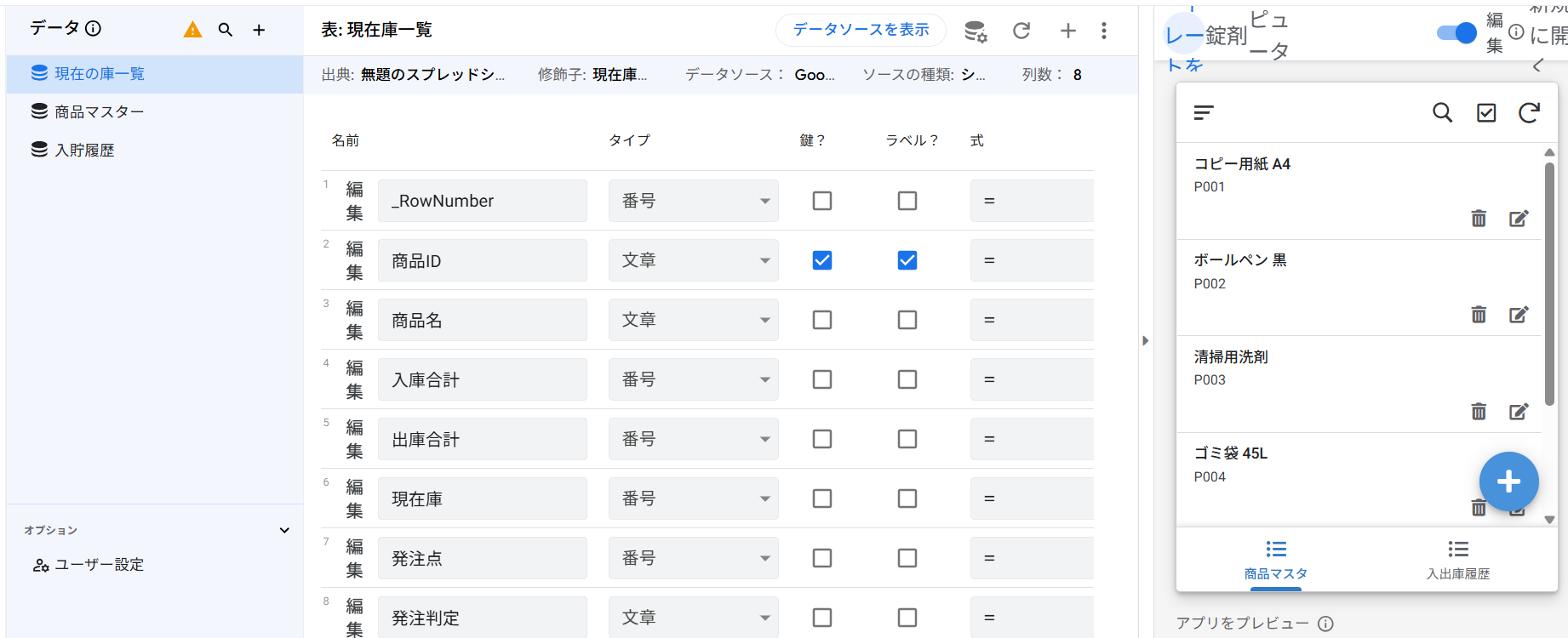Viewport: 1568px width, 638px height.
Task: Edit the 商品ID column definition
Action: [x=354, y=260]
